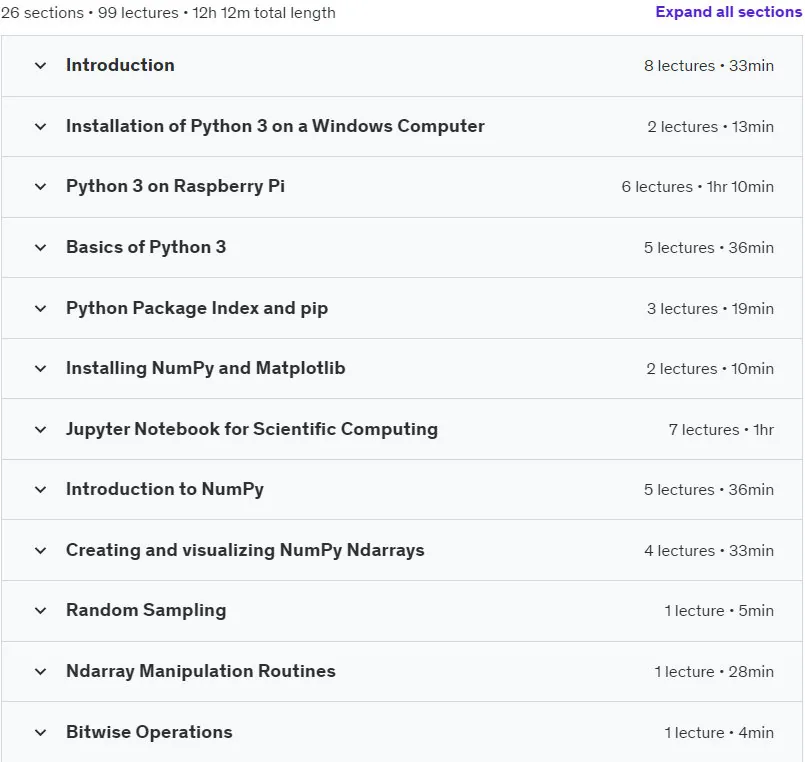This screenshot has height=762, width=805.
Task: Click the '1 lecture • 4min' text
Action: (719, 733)
